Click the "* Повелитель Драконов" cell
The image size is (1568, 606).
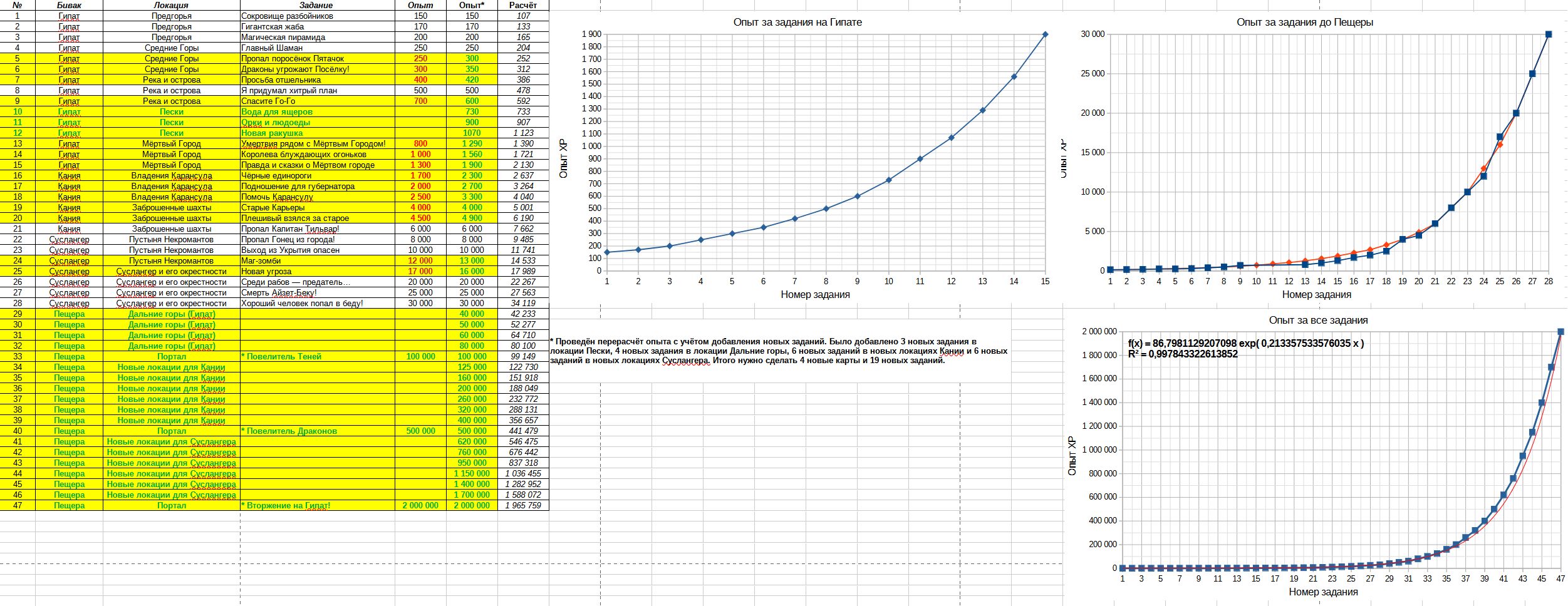click(289, 431)
